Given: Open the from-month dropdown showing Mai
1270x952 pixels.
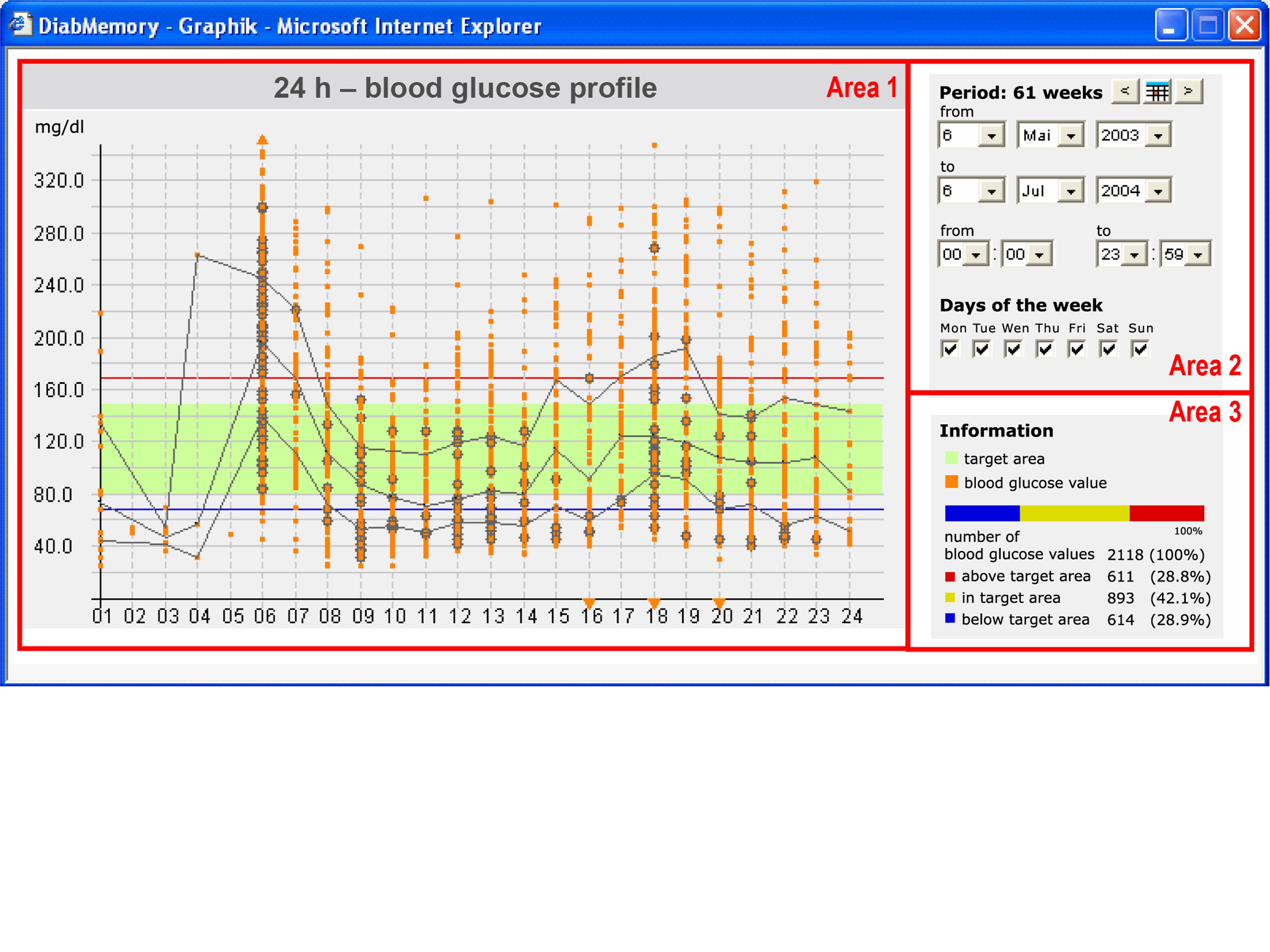Looking at the screenshot, I should click(x=1070, y=136).
